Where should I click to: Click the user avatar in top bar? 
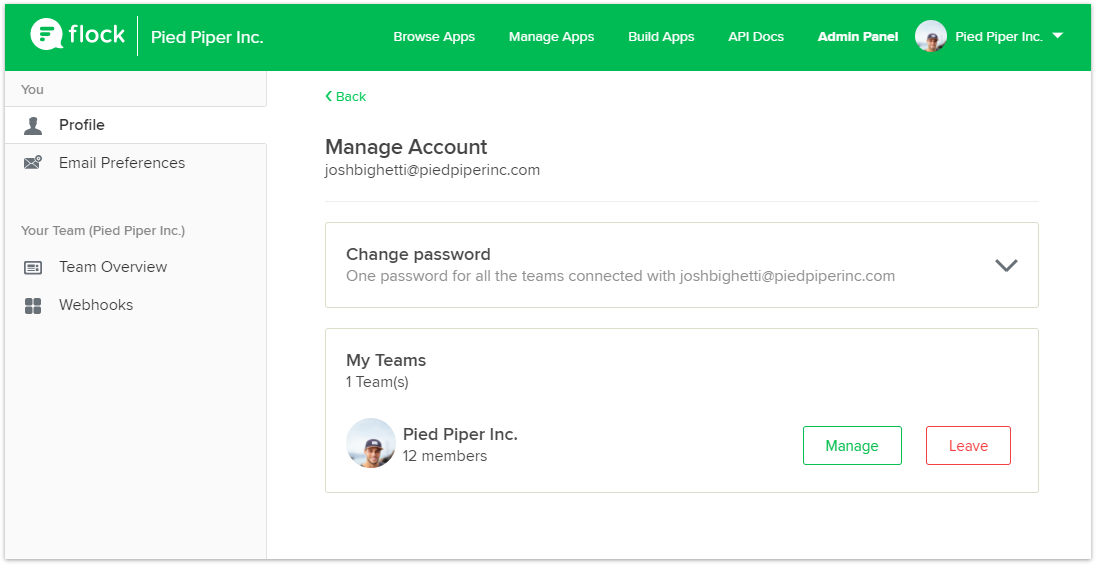[x=931, y=36]
